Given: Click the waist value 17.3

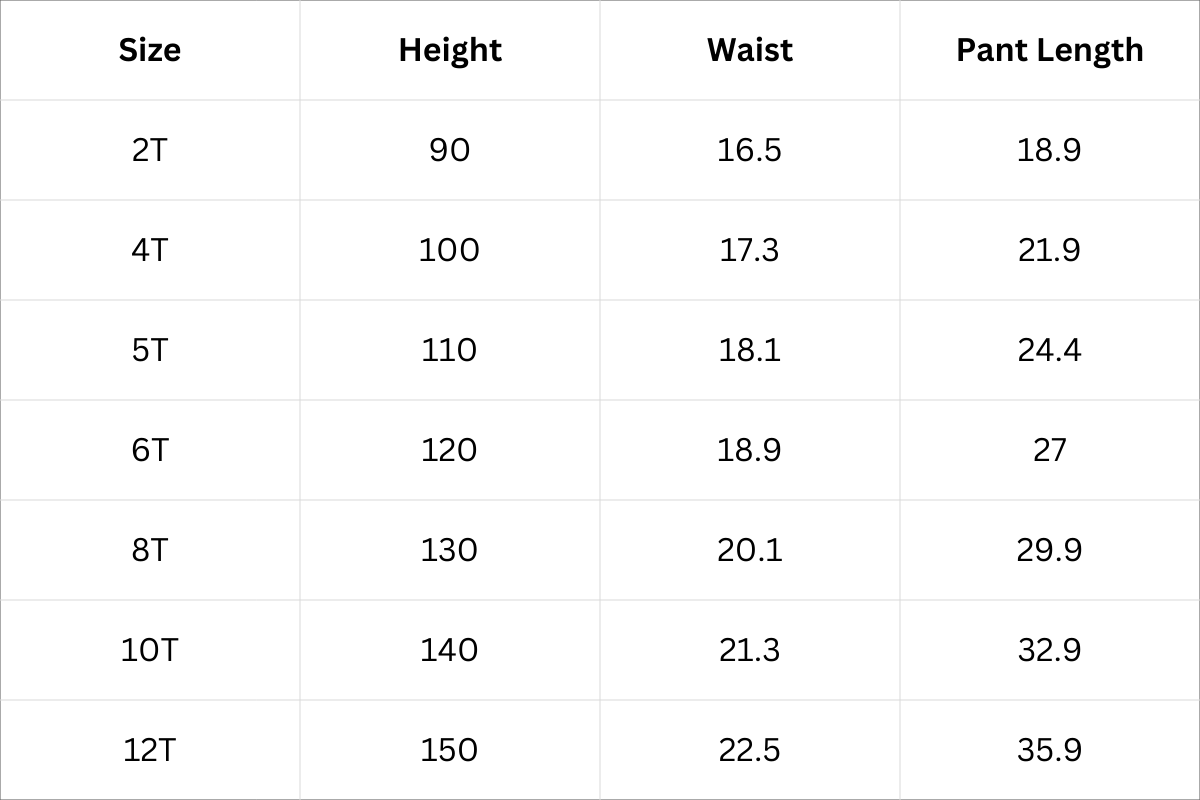Looking at the screenshot, I should click(750, 250).
